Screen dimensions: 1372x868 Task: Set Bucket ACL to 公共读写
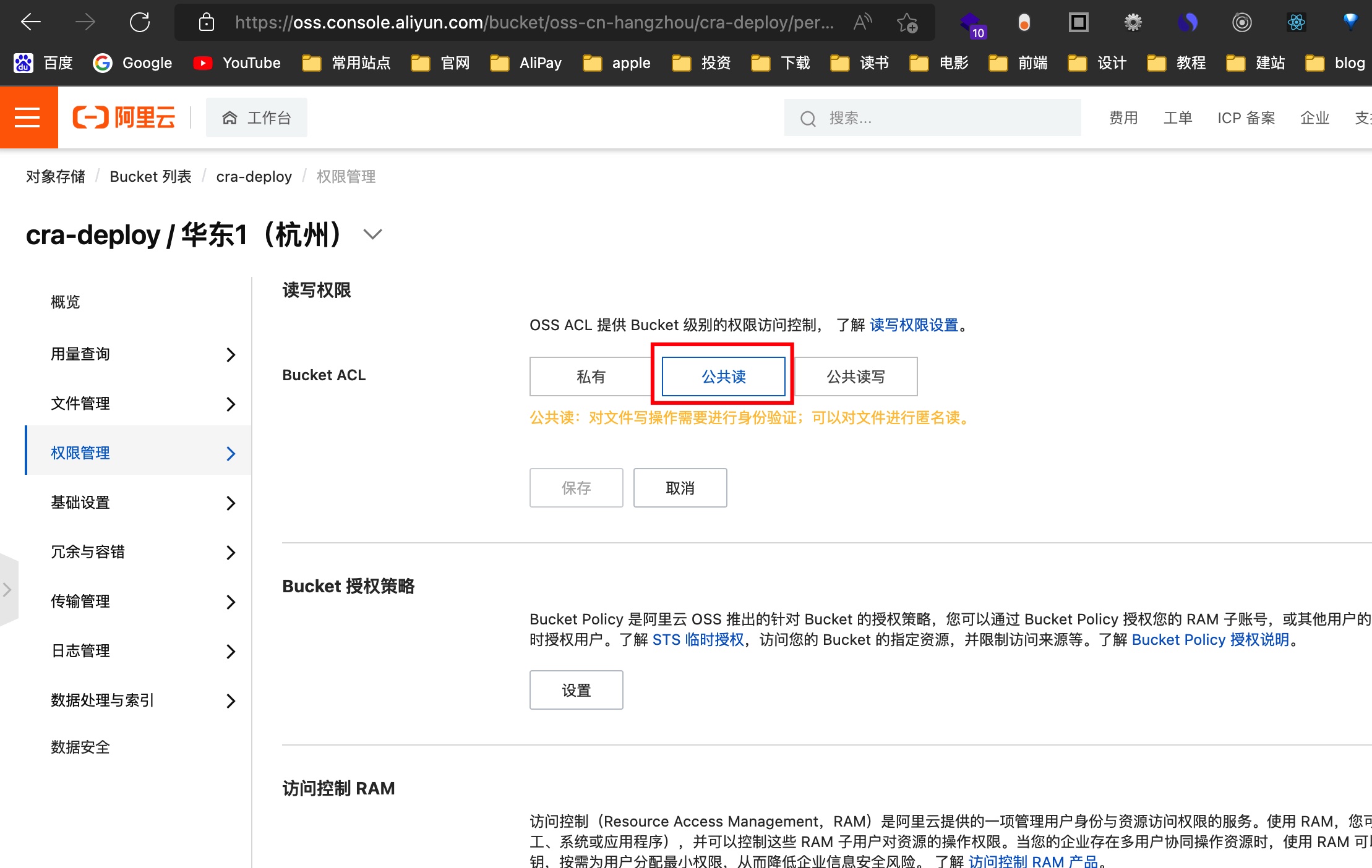856,377
